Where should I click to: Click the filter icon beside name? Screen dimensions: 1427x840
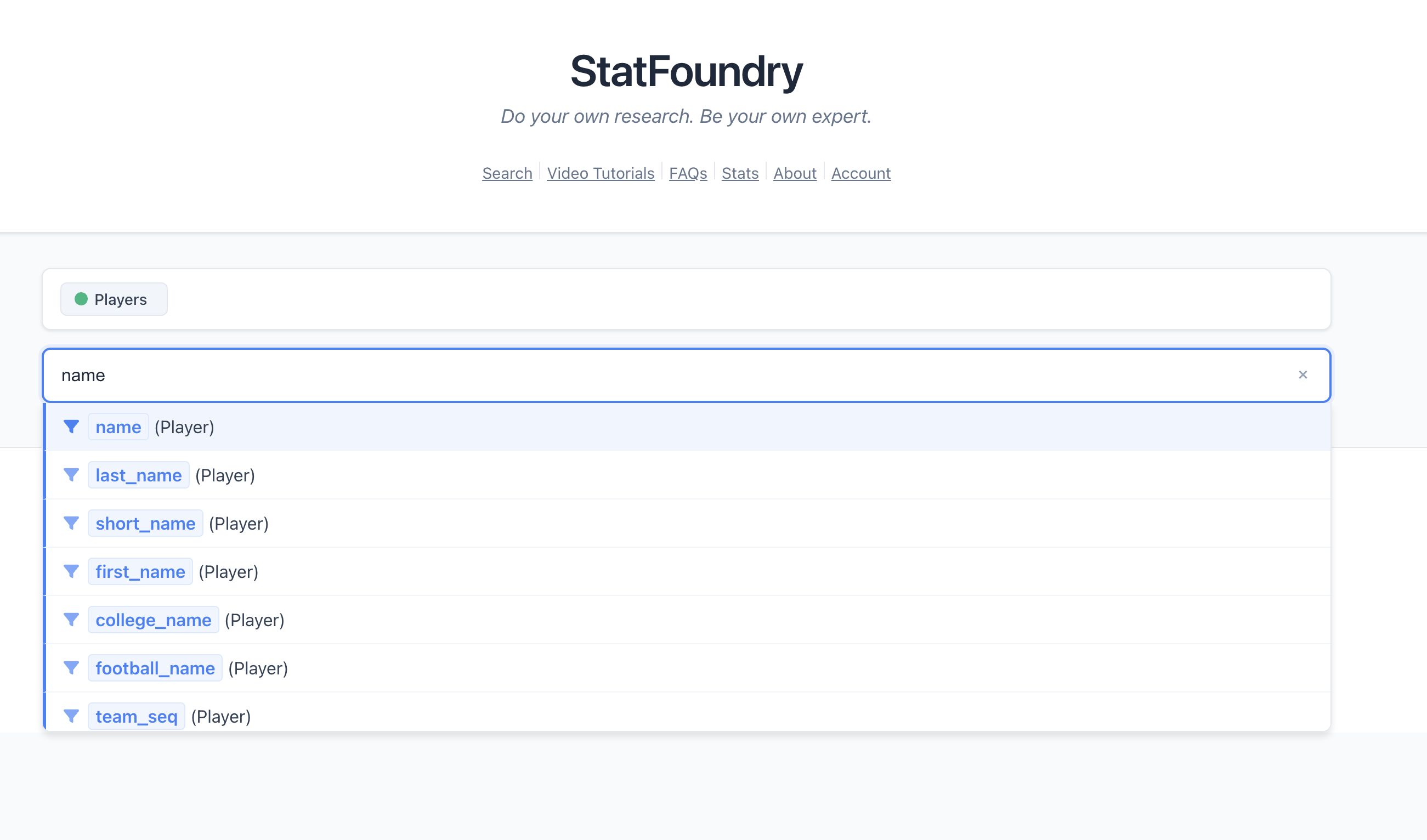(x=71, y=427)
